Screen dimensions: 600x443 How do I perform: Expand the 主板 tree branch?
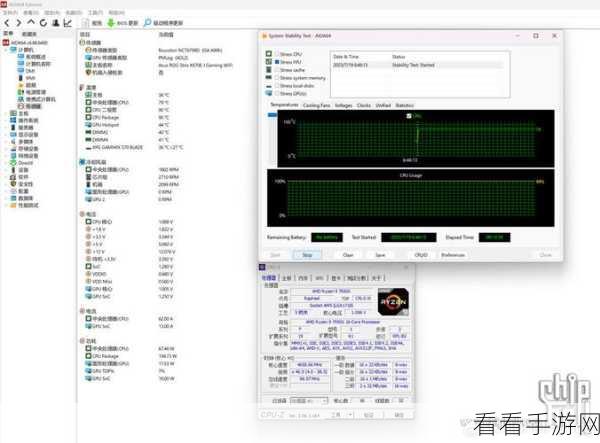pyautogui.click(x=6, y=114)
